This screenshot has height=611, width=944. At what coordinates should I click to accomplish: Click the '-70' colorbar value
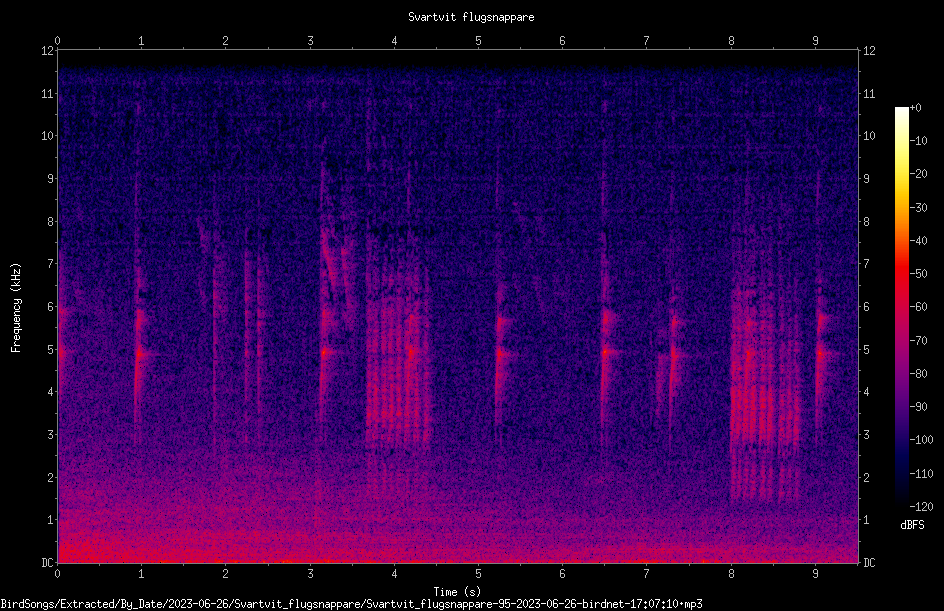pyautogui.click(x=918, y=341)
